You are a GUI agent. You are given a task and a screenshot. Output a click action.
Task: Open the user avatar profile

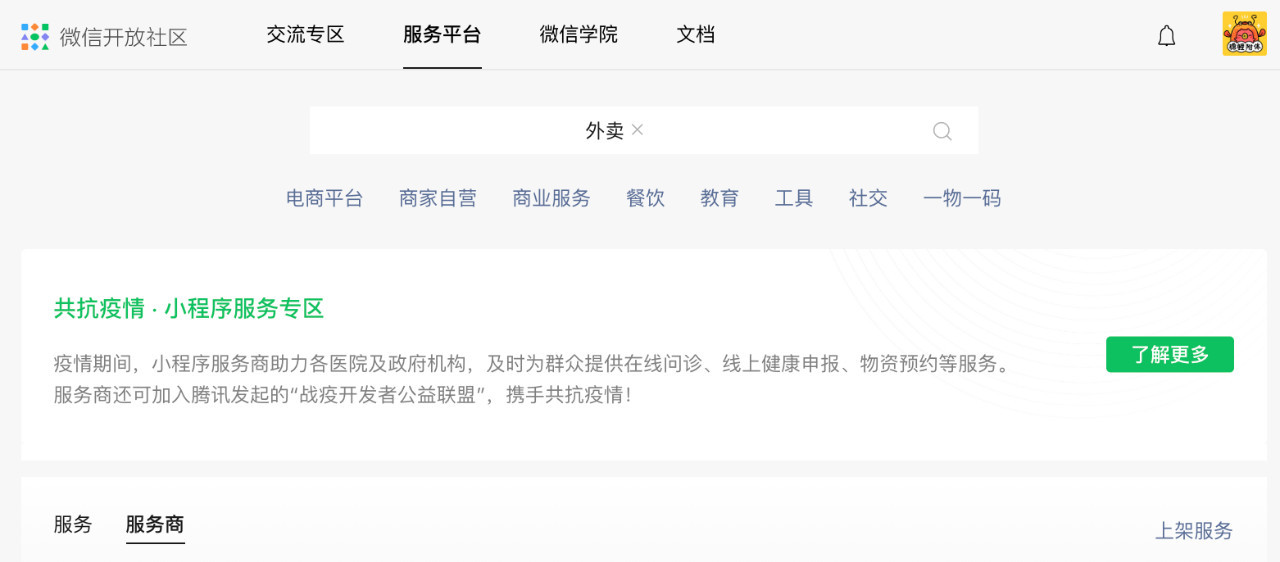click(x=1244, y=34)
